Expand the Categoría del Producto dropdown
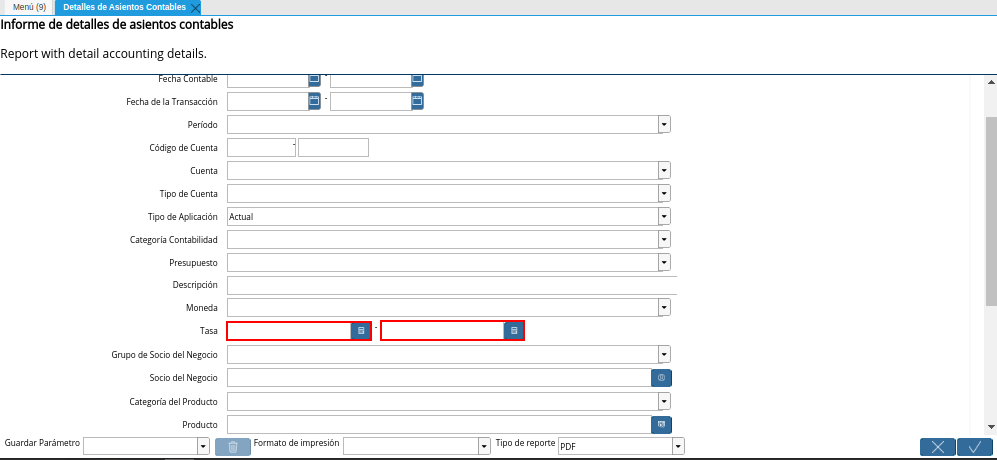 point(664,401)
